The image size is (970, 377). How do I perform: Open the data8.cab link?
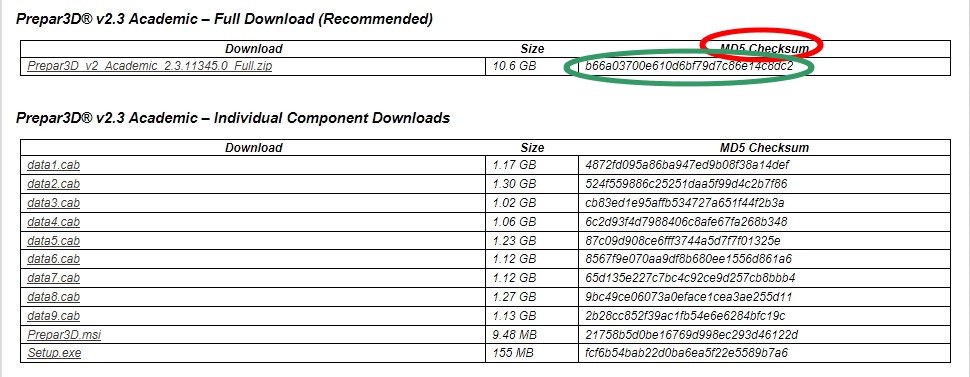53,297
